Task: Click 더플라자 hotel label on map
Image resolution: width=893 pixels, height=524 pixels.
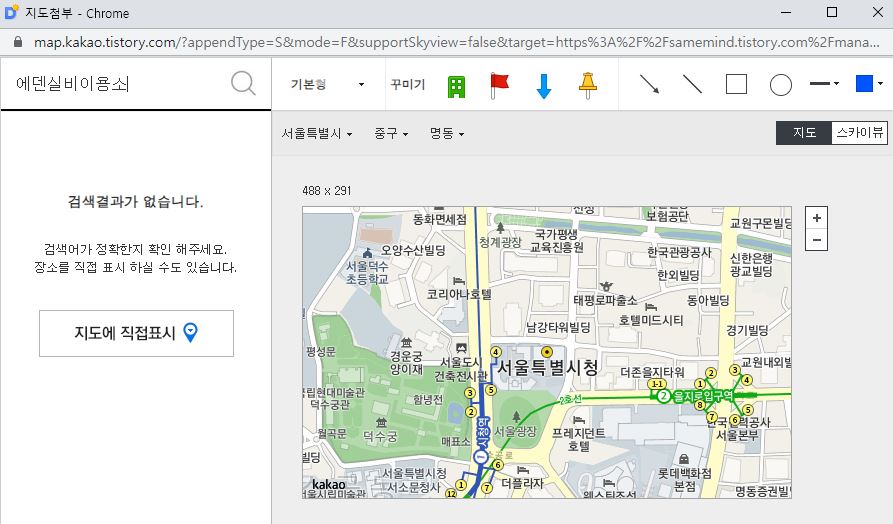Action: pos(522,483)
